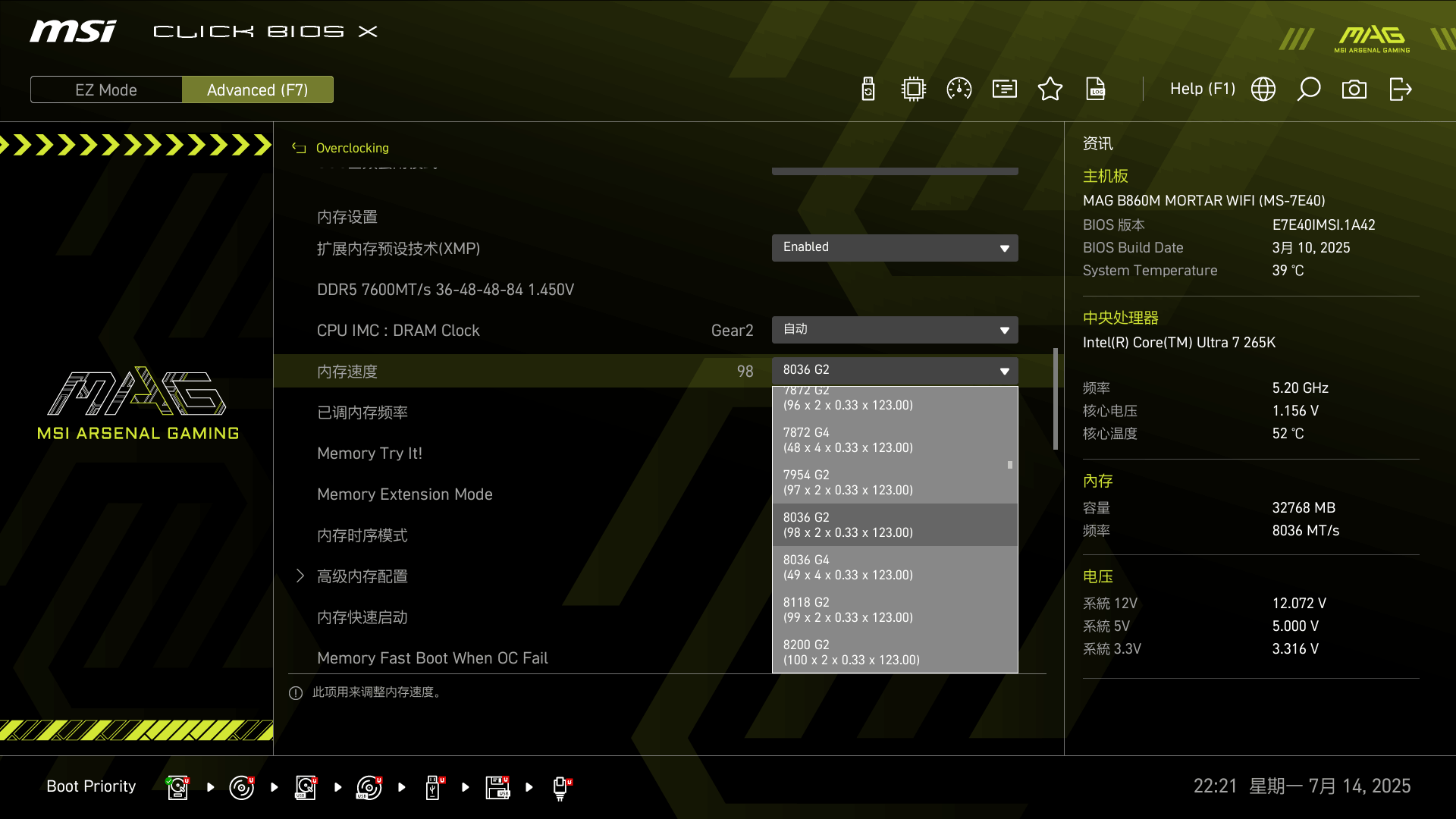The height and width of the screenshot is (819, 1456).
Task: Open the log file icon
Action: pos(1095,89)
